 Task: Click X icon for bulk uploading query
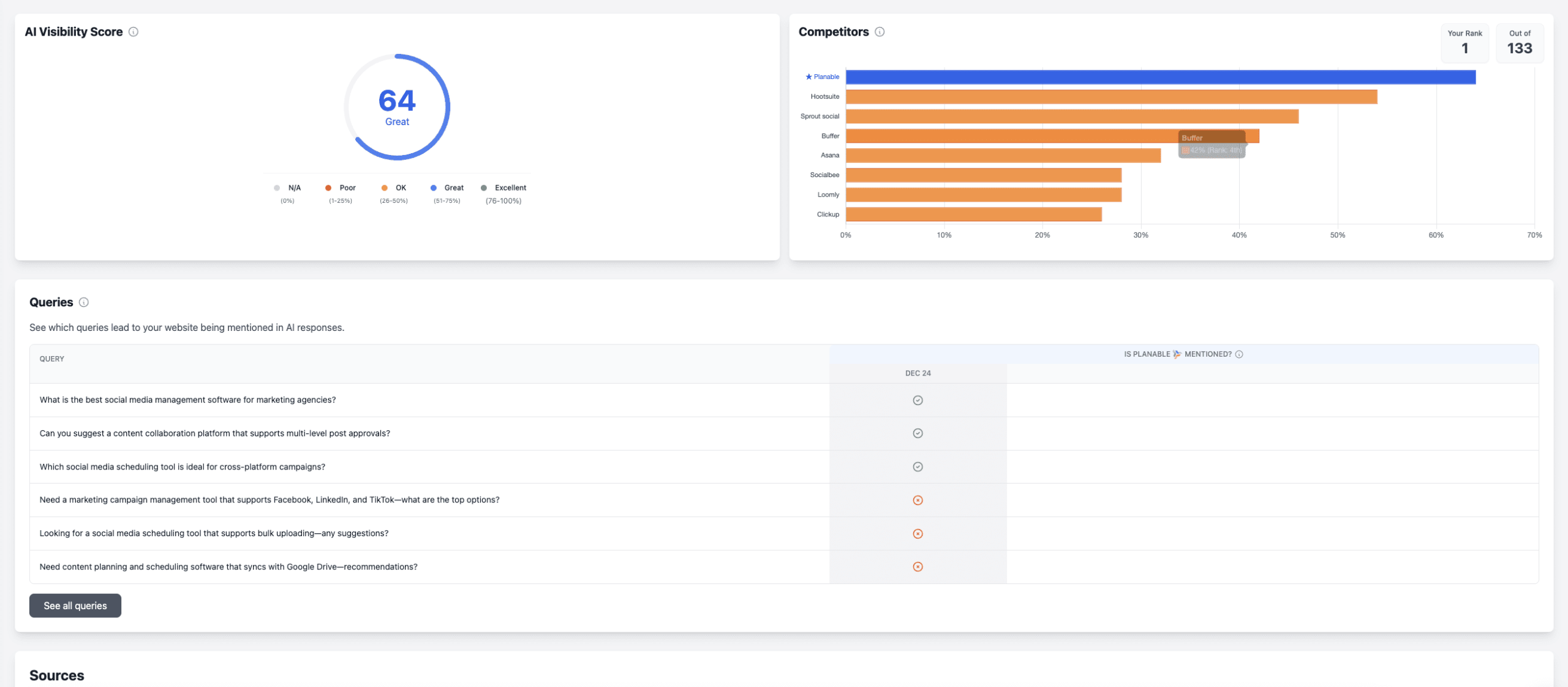point(918,534)
